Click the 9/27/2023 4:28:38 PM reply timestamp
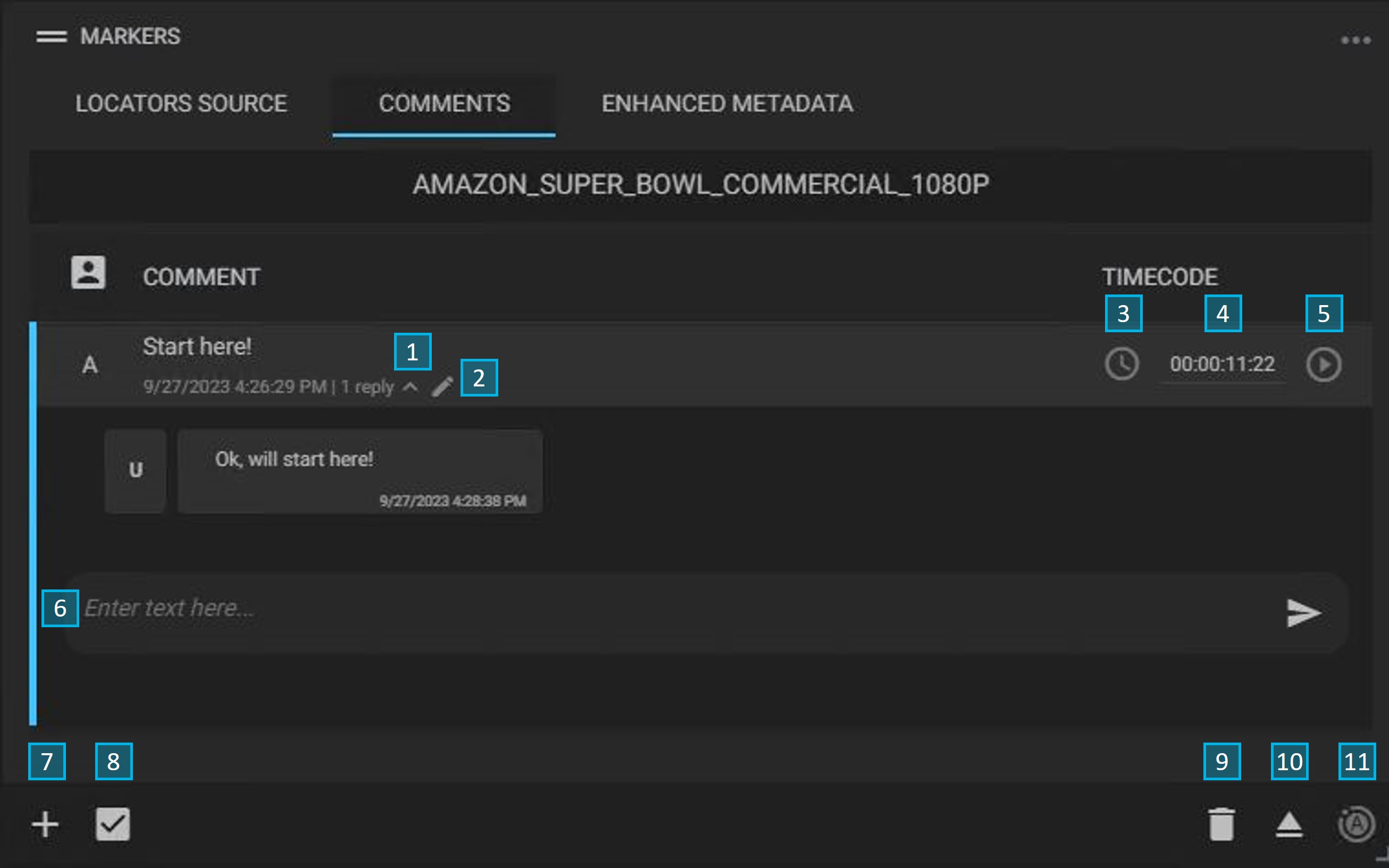Screen dimensions: 1389x868 coord(453,501)
